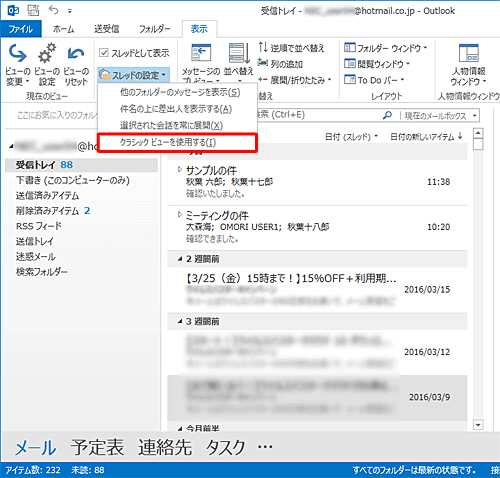500x478 pixels.
Task: Select 受信トレイ folder
Action: (81, 165)
